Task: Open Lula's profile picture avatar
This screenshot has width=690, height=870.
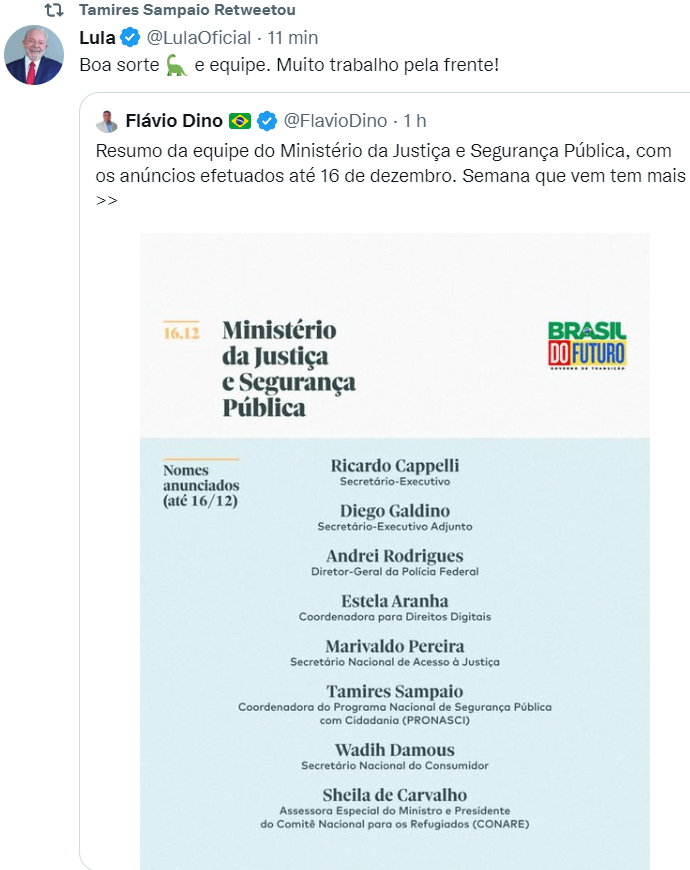Action: click(34, 54)
